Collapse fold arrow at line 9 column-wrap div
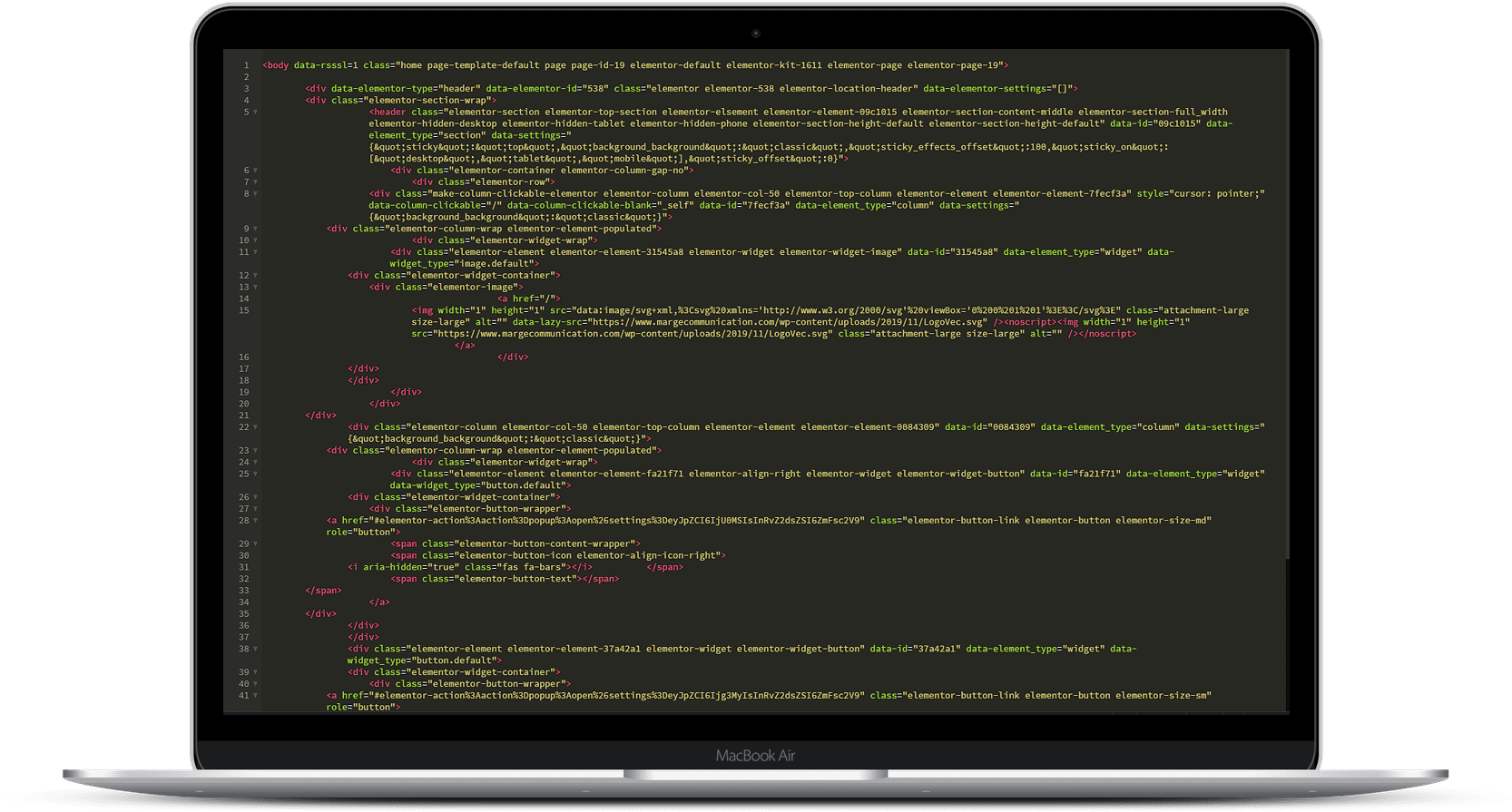 point(255,230)
